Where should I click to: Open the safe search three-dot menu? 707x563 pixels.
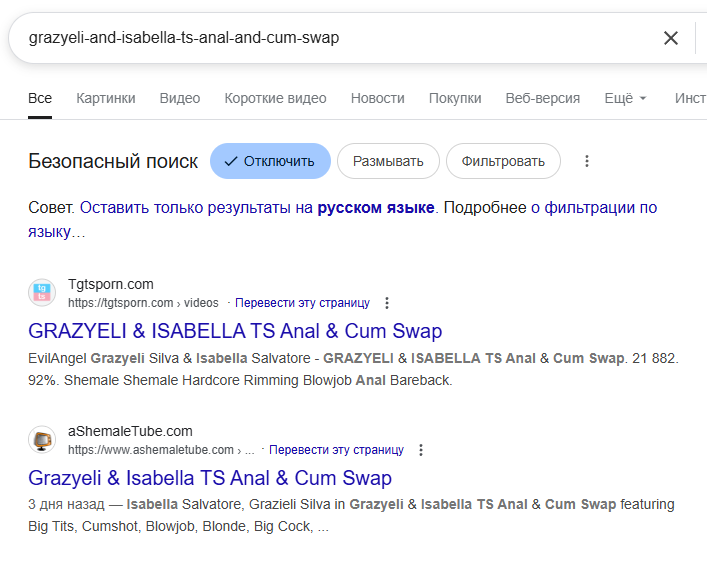pyautogui.click(x=587, y=161)
